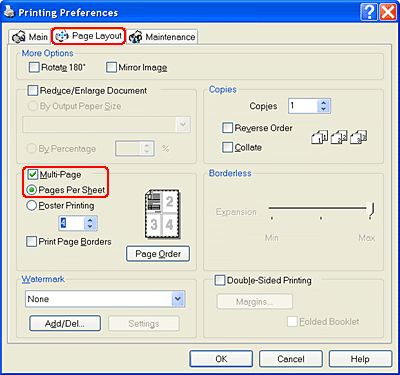Image resolution: width=400 pixels, height=375 pixels.
Task: Uncheck the Multi-Page checkbox
Action: pos(33,174)
